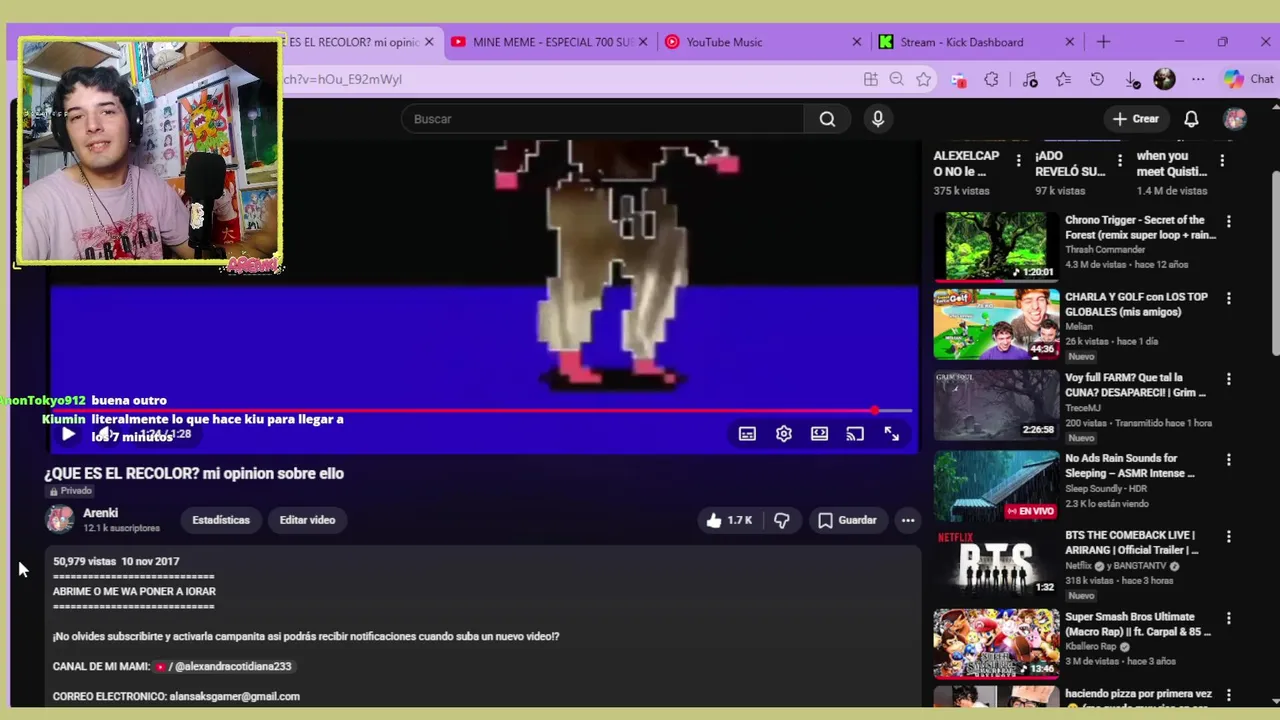1280x720 pixels.
Task: Open the media control music note icon
Action: 1030,79
